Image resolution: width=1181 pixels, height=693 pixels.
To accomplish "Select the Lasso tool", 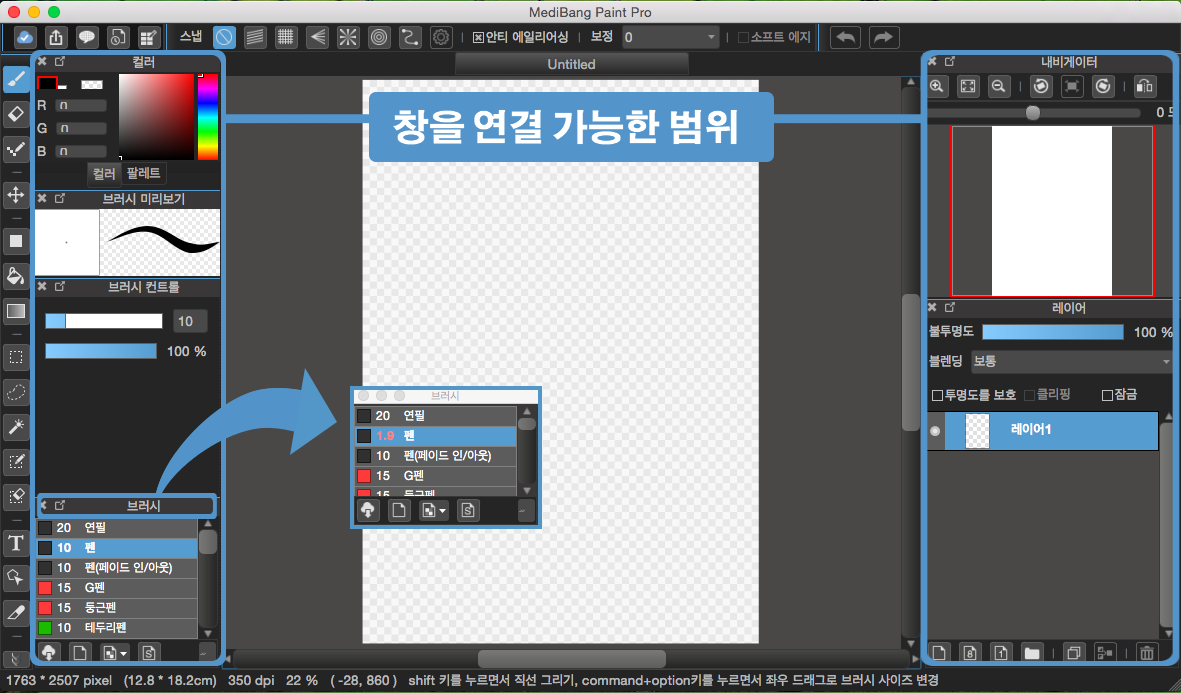I will point(17,392).
